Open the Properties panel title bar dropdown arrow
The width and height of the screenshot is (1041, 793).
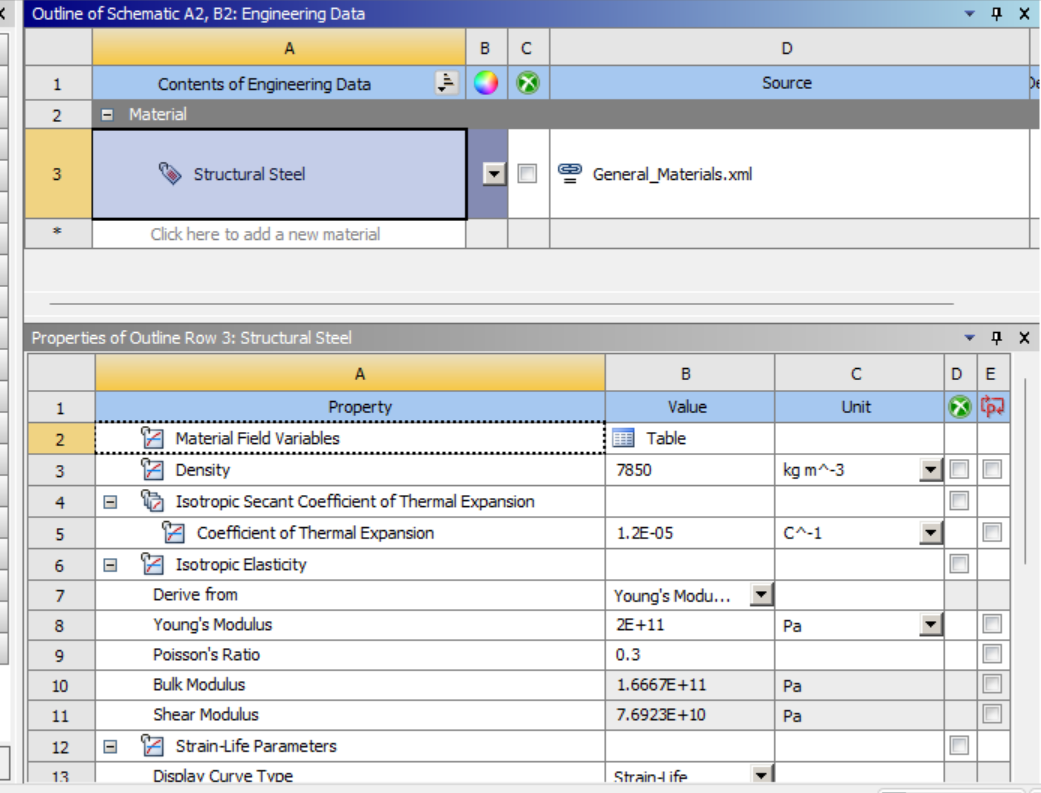click(x=969, y=338)
